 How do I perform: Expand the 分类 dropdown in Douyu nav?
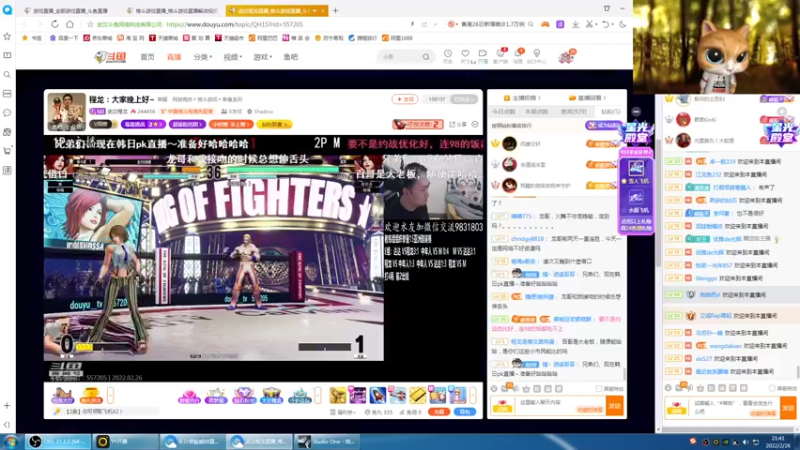[x=203, y=57]
